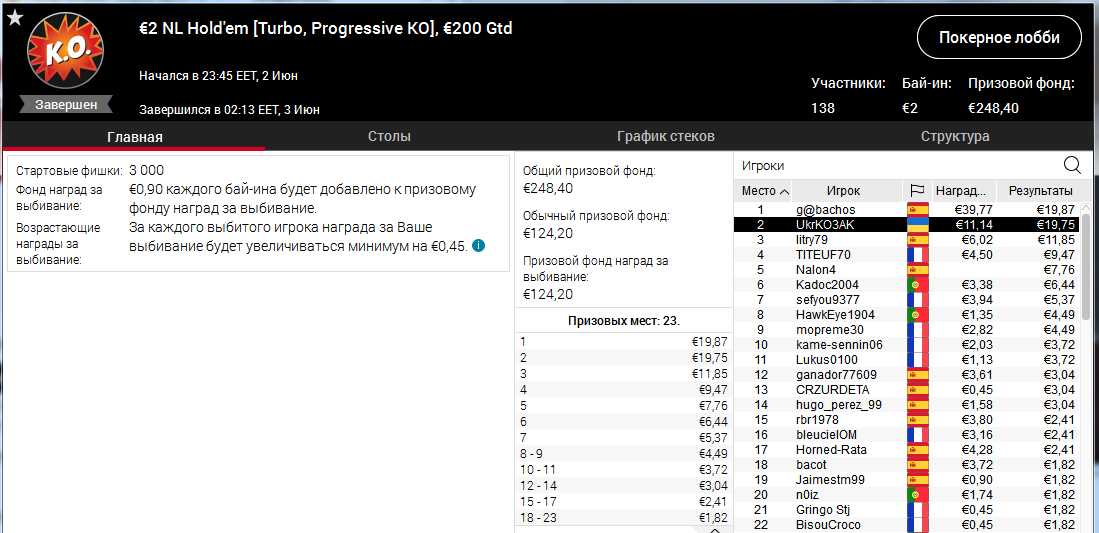Screen dimensions: 1099x533
Task: Click the flag column header icon
Action: click(917, 191)
